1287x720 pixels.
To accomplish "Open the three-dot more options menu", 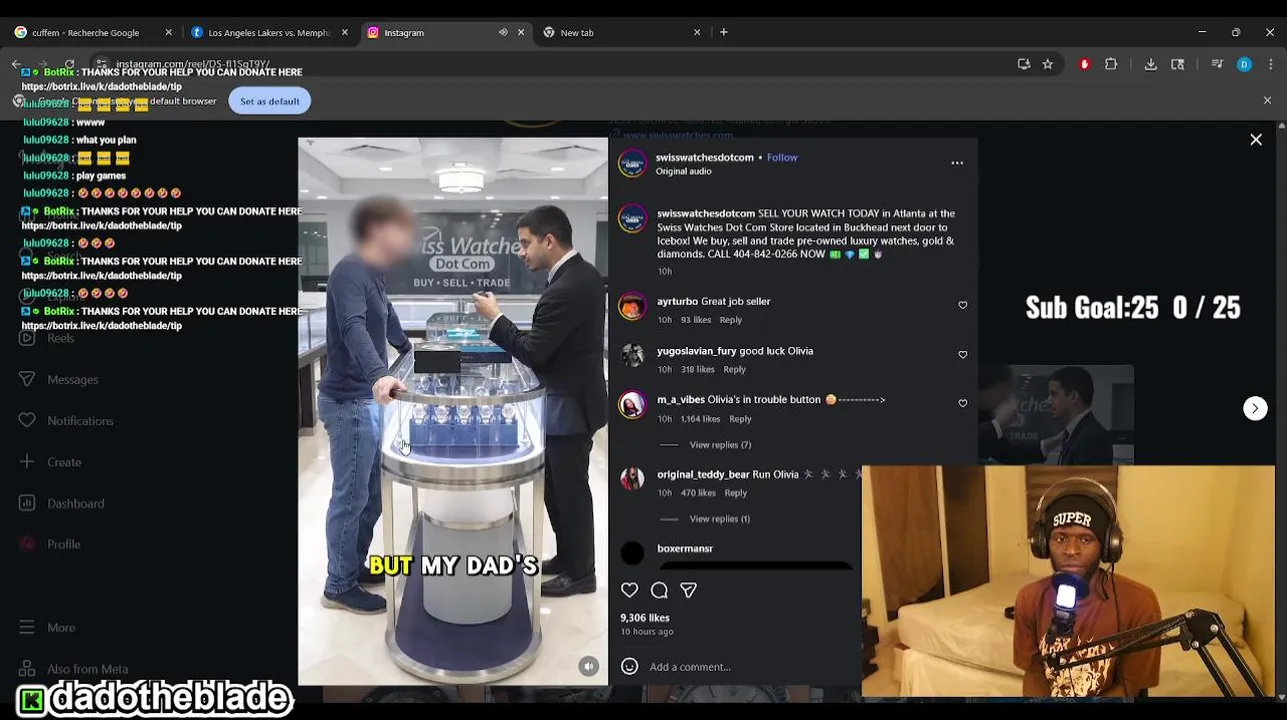I will click(957, 163).
